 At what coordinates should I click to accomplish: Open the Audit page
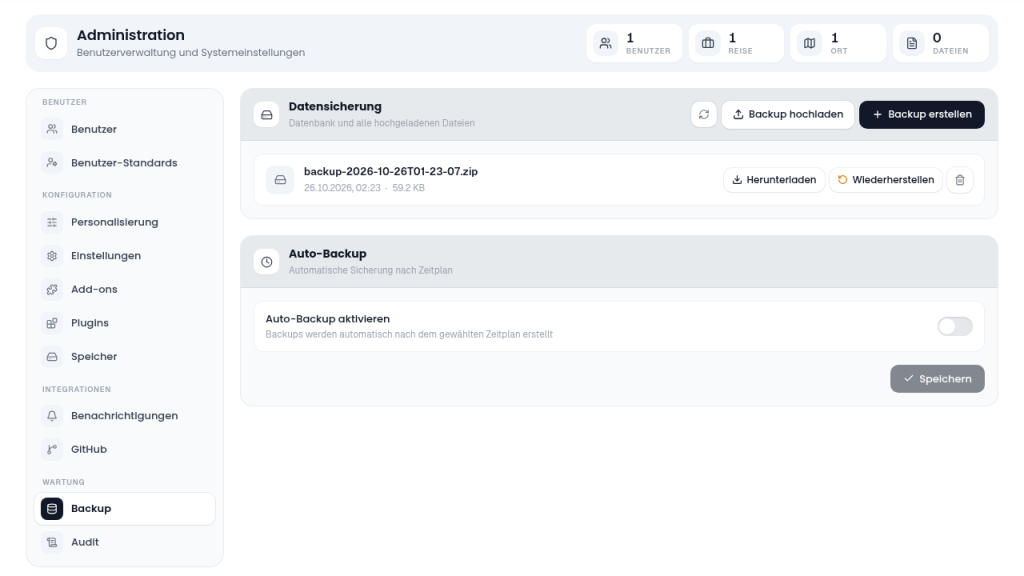125,542
